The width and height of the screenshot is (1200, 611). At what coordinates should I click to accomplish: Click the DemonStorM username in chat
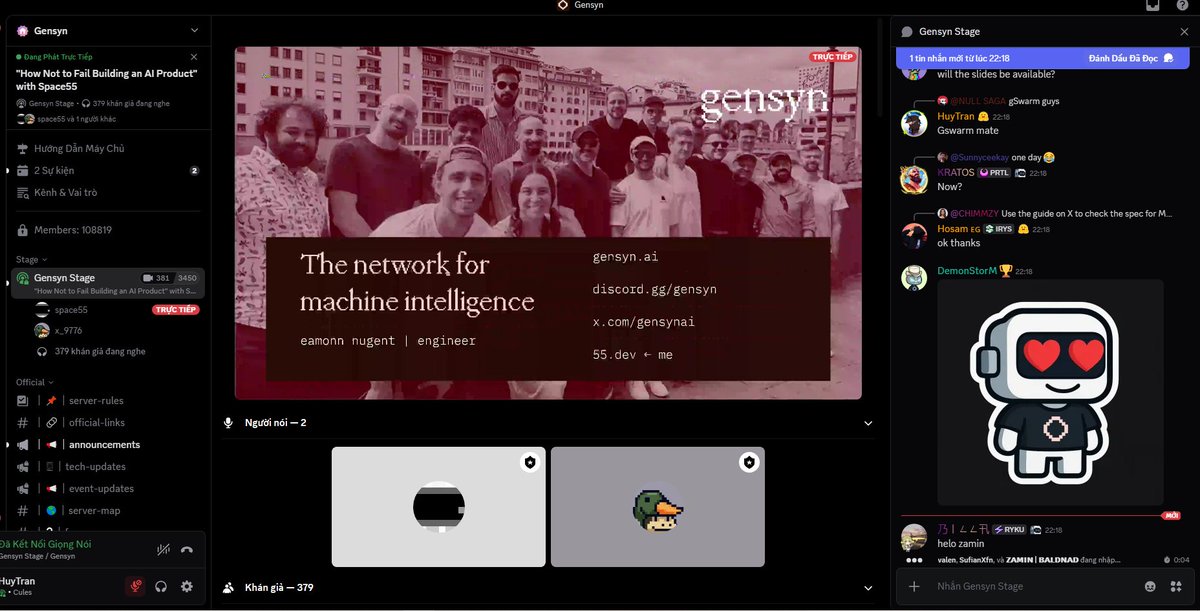click(x=967, y=271)
